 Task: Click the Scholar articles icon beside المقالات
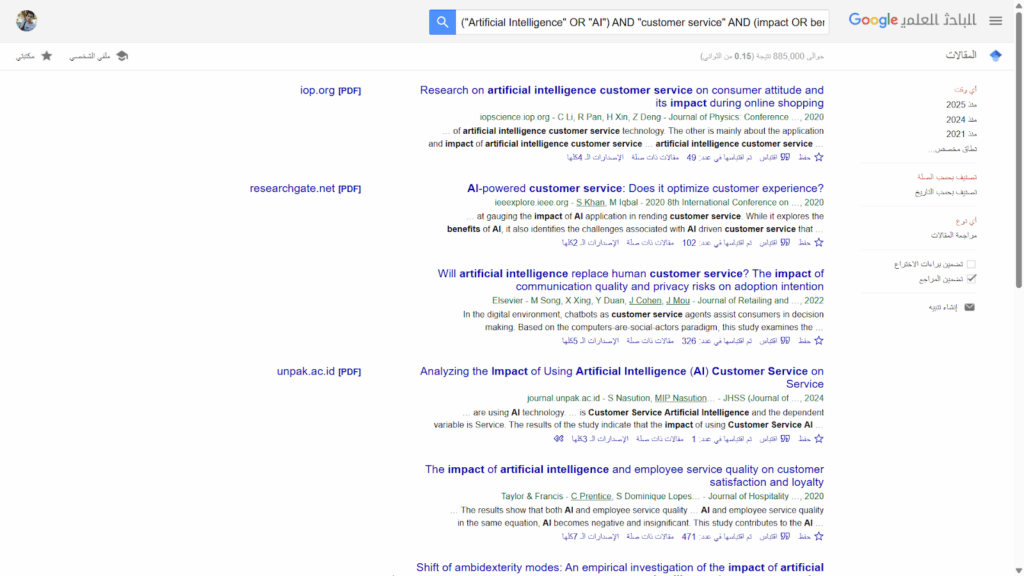tap(995, 56)
